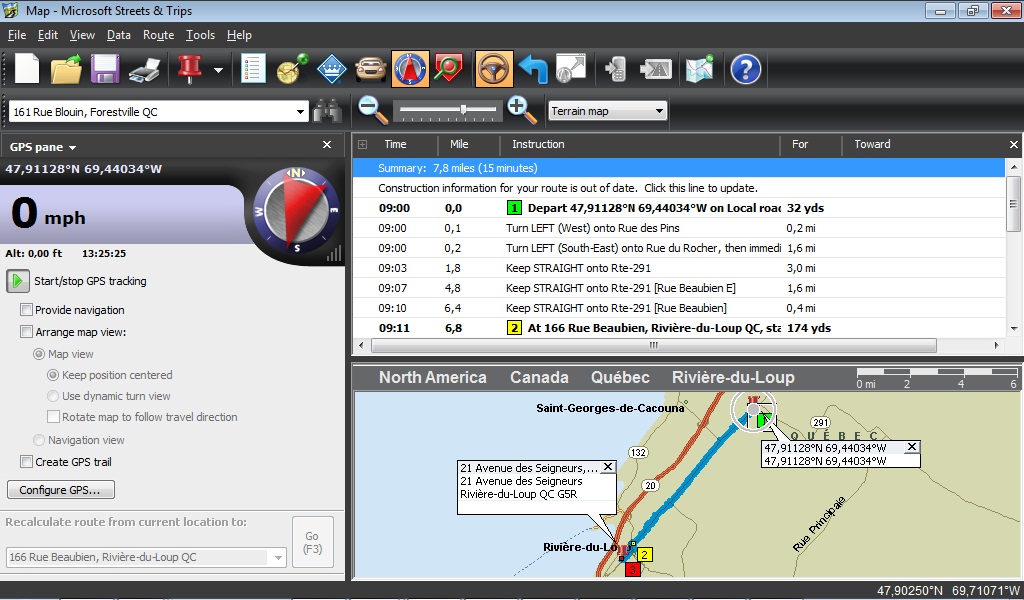Click the binoculars Find button
Image resolution: width=1024 pixels, height=600 pixels.
click(327, 111)
